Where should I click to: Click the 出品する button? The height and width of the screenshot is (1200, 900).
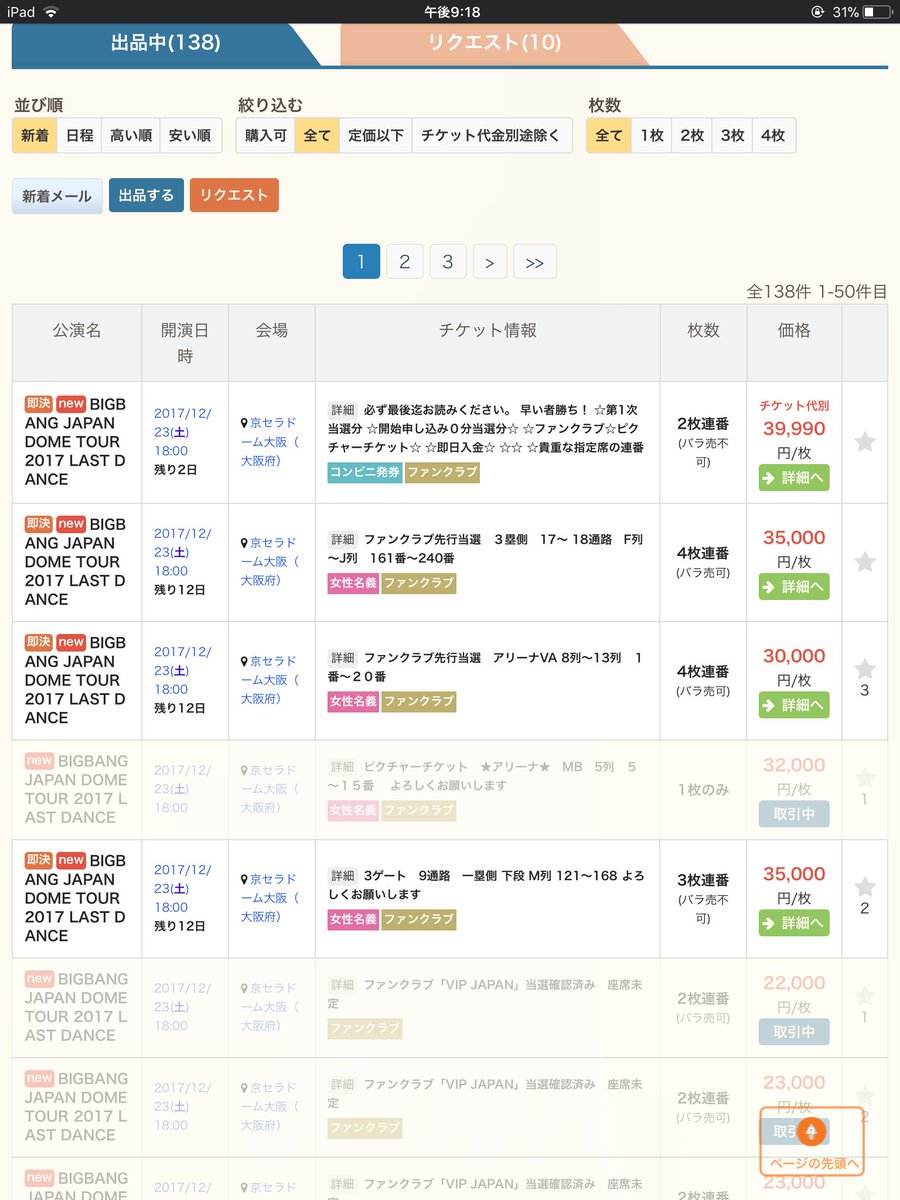coord(146,196)
